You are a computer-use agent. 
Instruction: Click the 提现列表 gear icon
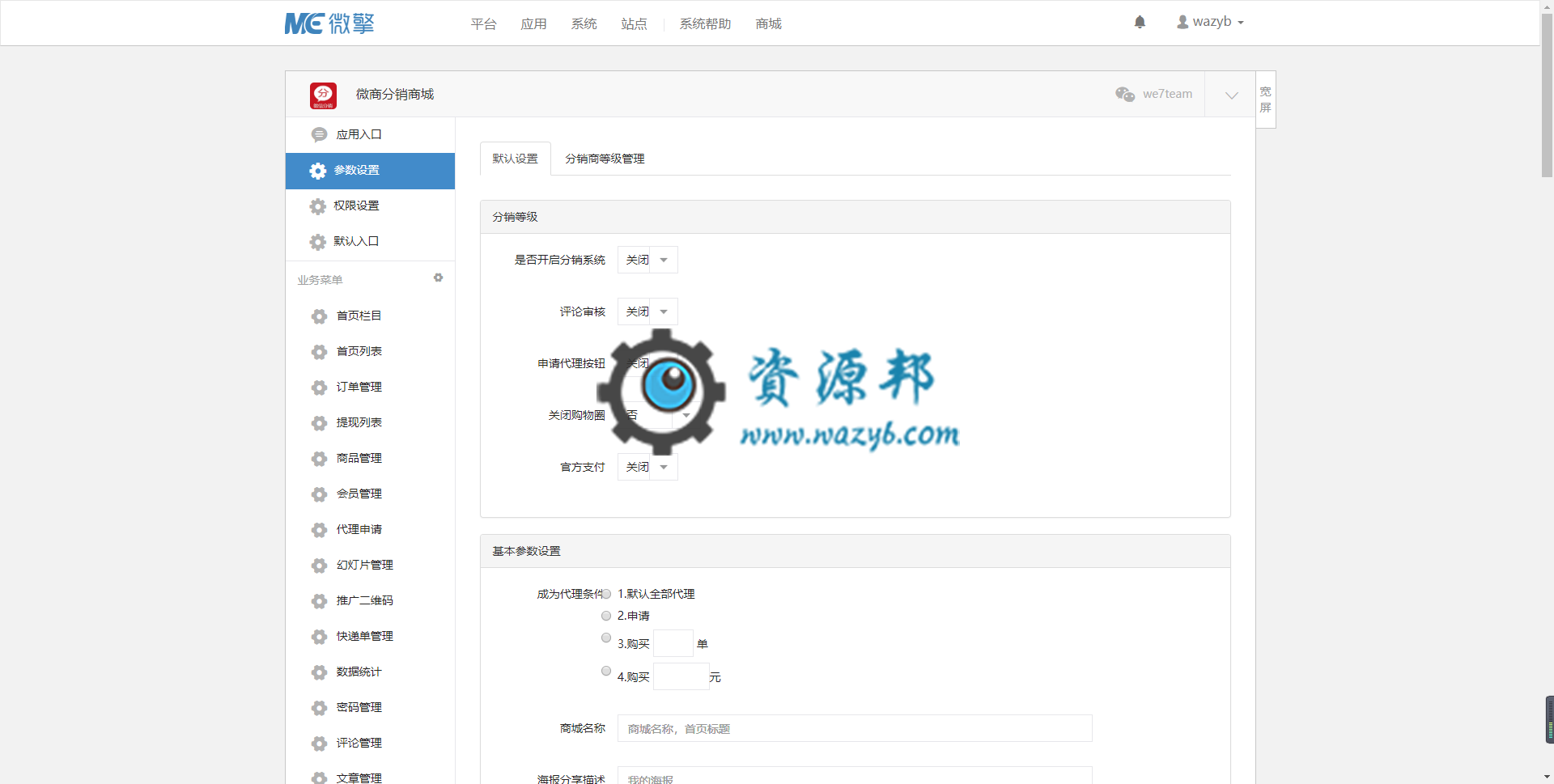pos(319,423)
